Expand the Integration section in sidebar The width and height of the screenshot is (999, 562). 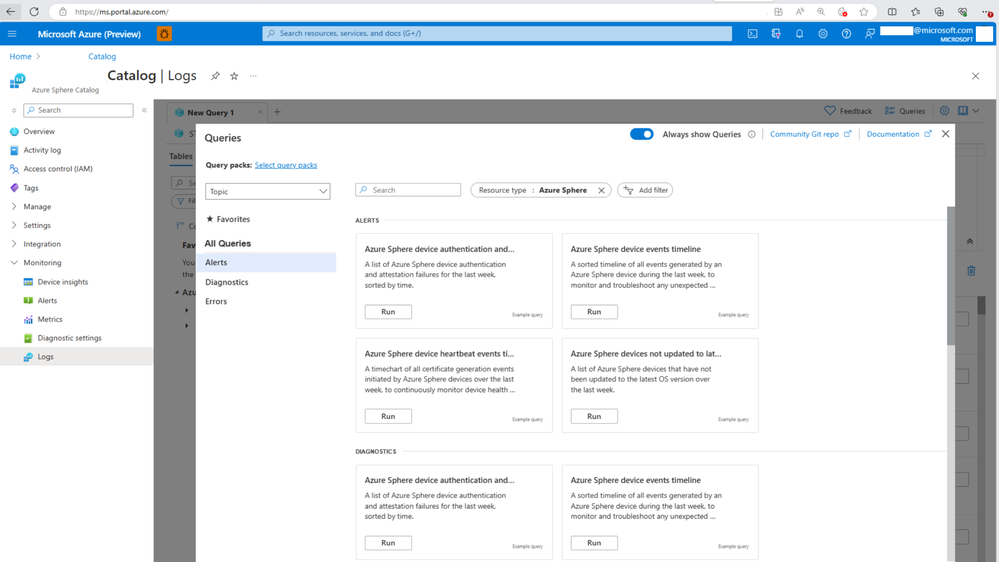click(14, 243)
